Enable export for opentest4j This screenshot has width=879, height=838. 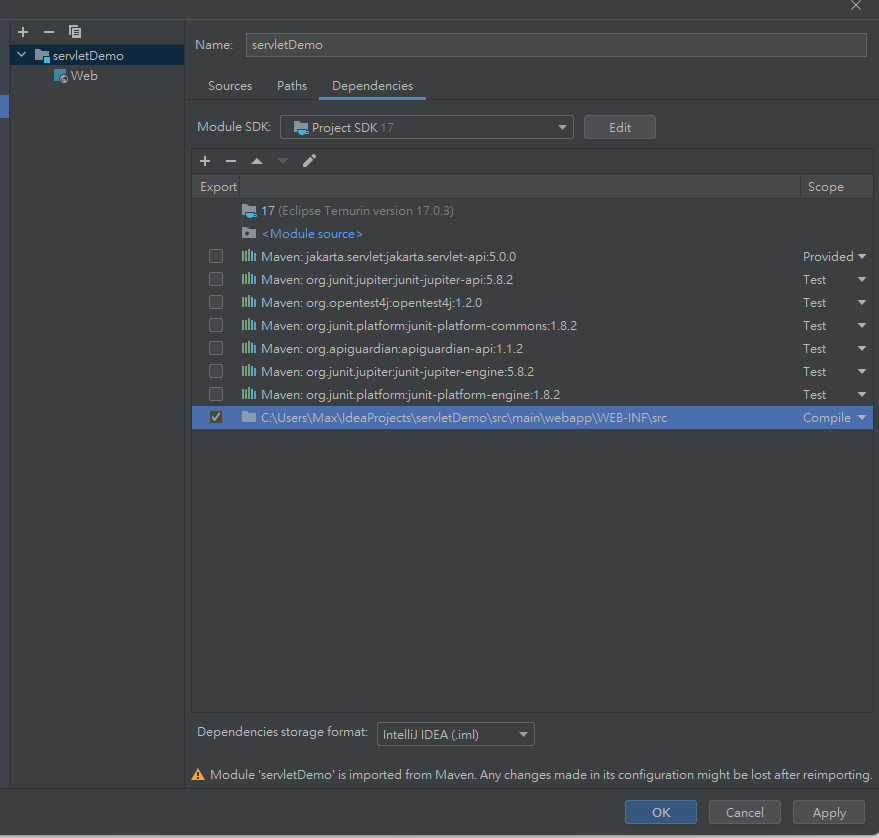click(x=216, y=302)
